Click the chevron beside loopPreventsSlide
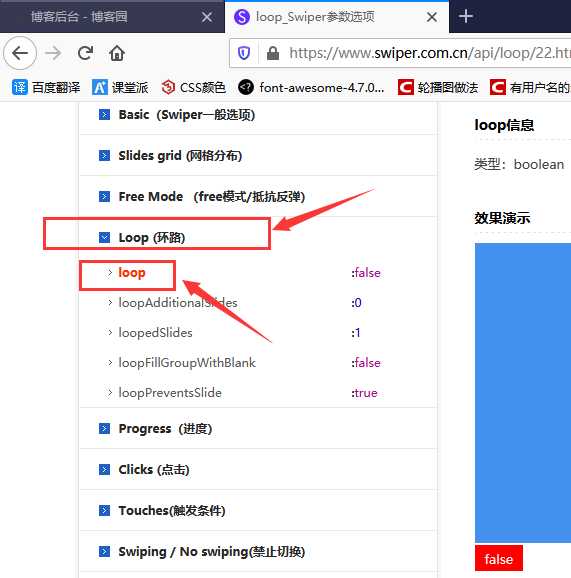The image size is (571, 578). coord(109,393)
